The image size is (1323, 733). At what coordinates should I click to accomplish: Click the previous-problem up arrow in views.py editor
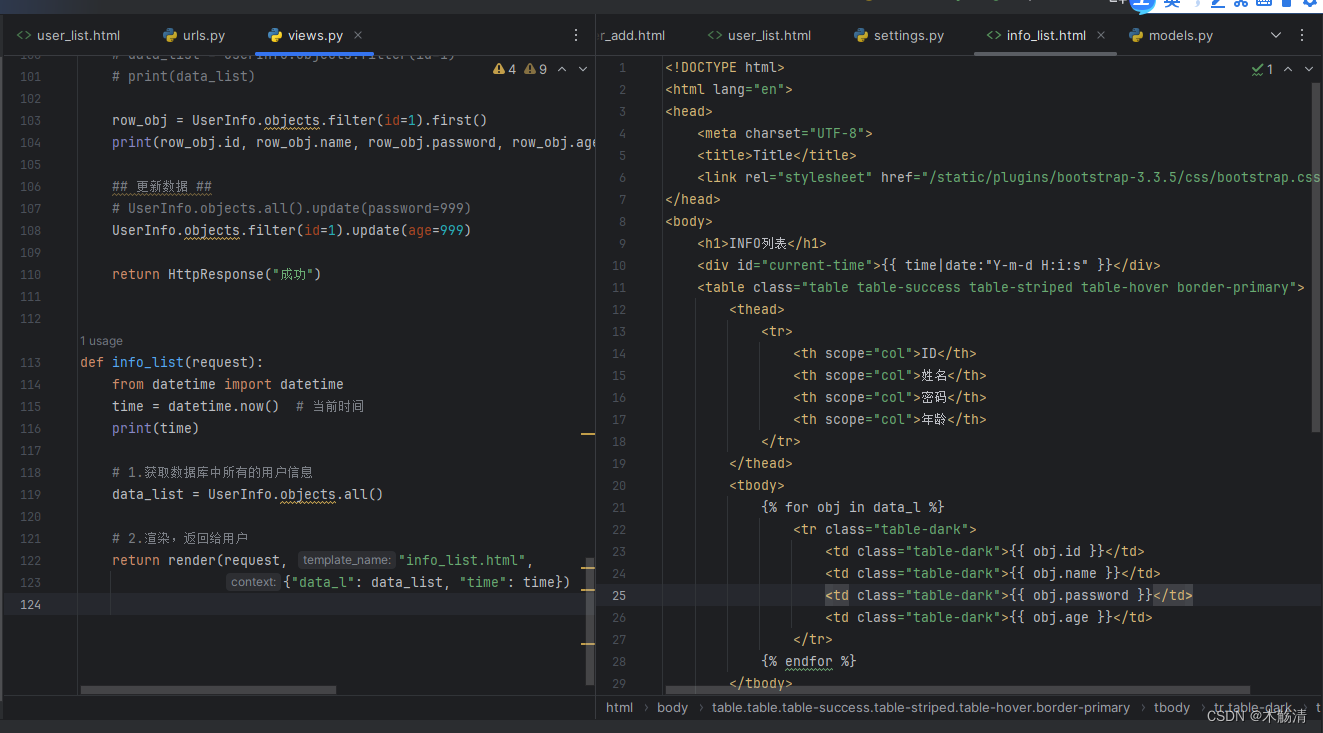[560, 69]
